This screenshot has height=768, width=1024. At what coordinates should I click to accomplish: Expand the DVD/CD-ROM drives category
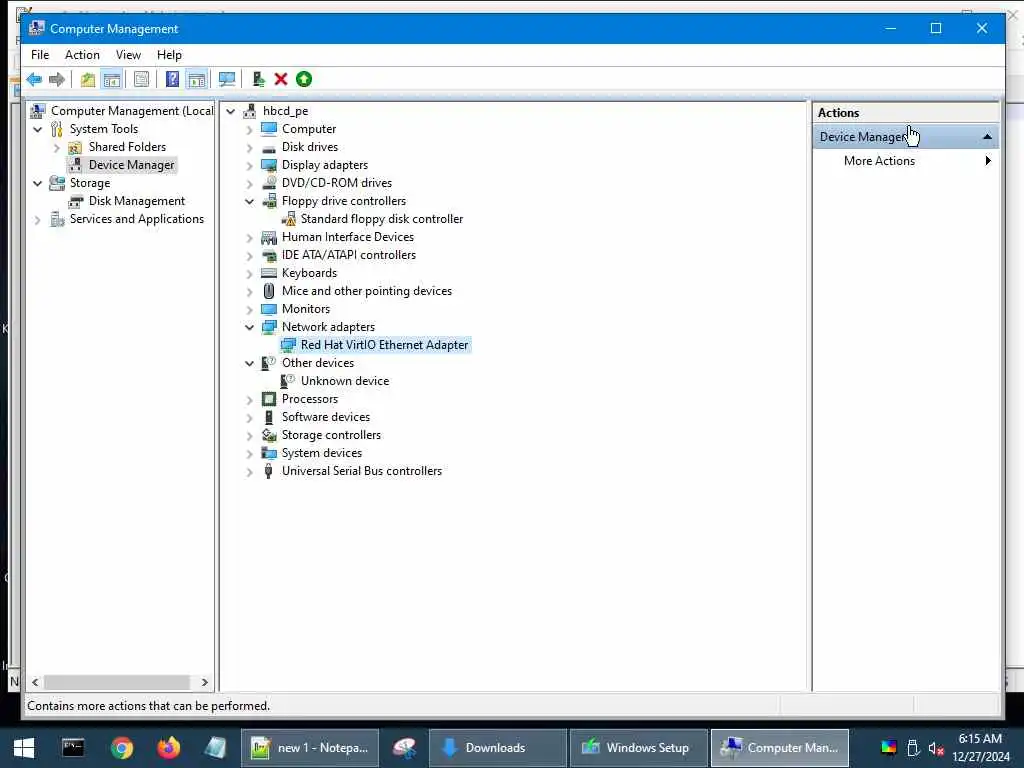point(249,184)
